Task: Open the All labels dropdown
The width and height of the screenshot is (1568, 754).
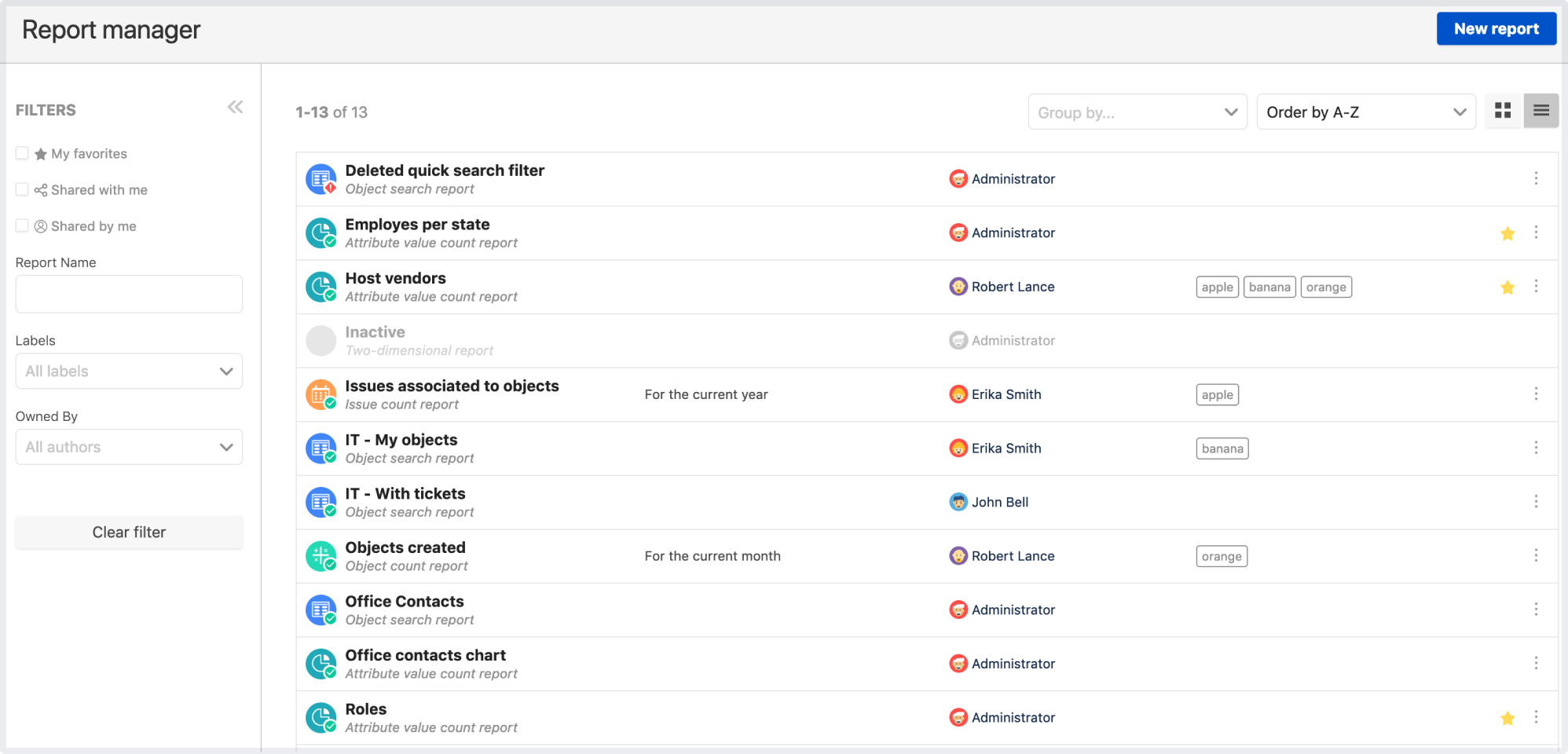Action: (x=129, y=372)
